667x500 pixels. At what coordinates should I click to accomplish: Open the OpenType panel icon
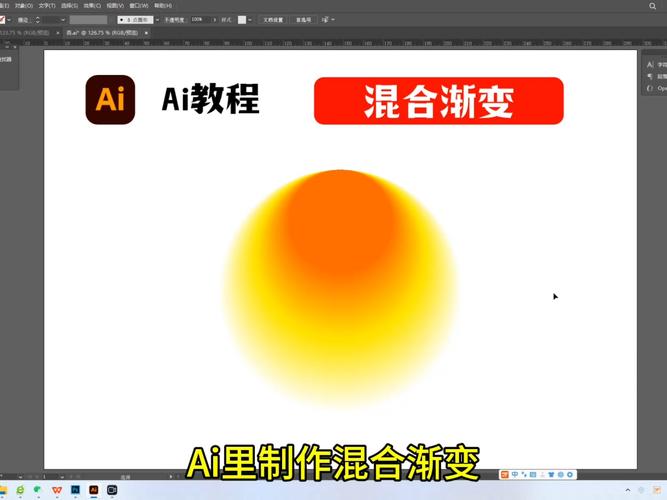pos(650,88)
